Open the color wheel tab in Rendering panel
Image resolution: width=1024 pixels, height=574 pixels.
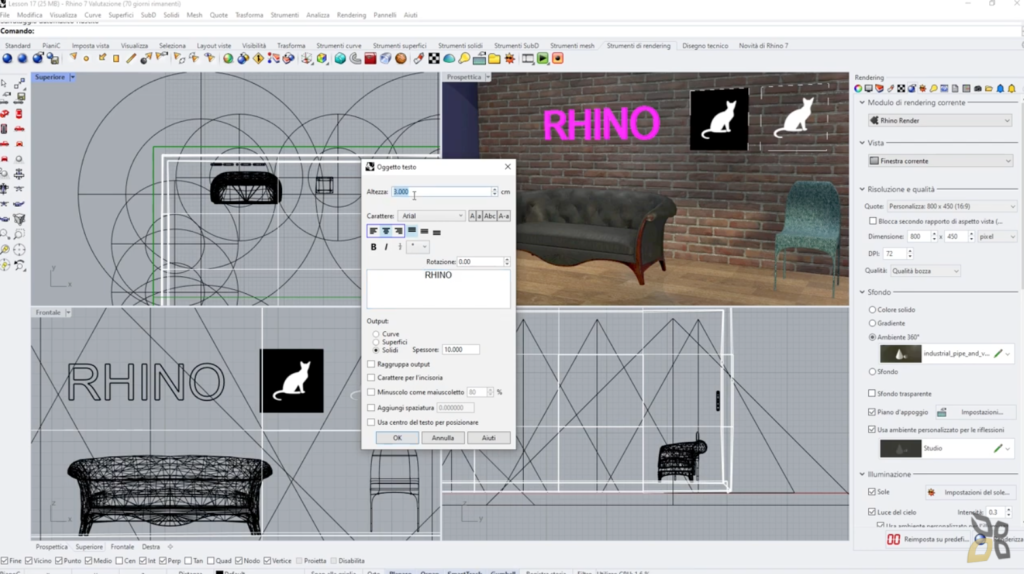click(x=858, y=88)
